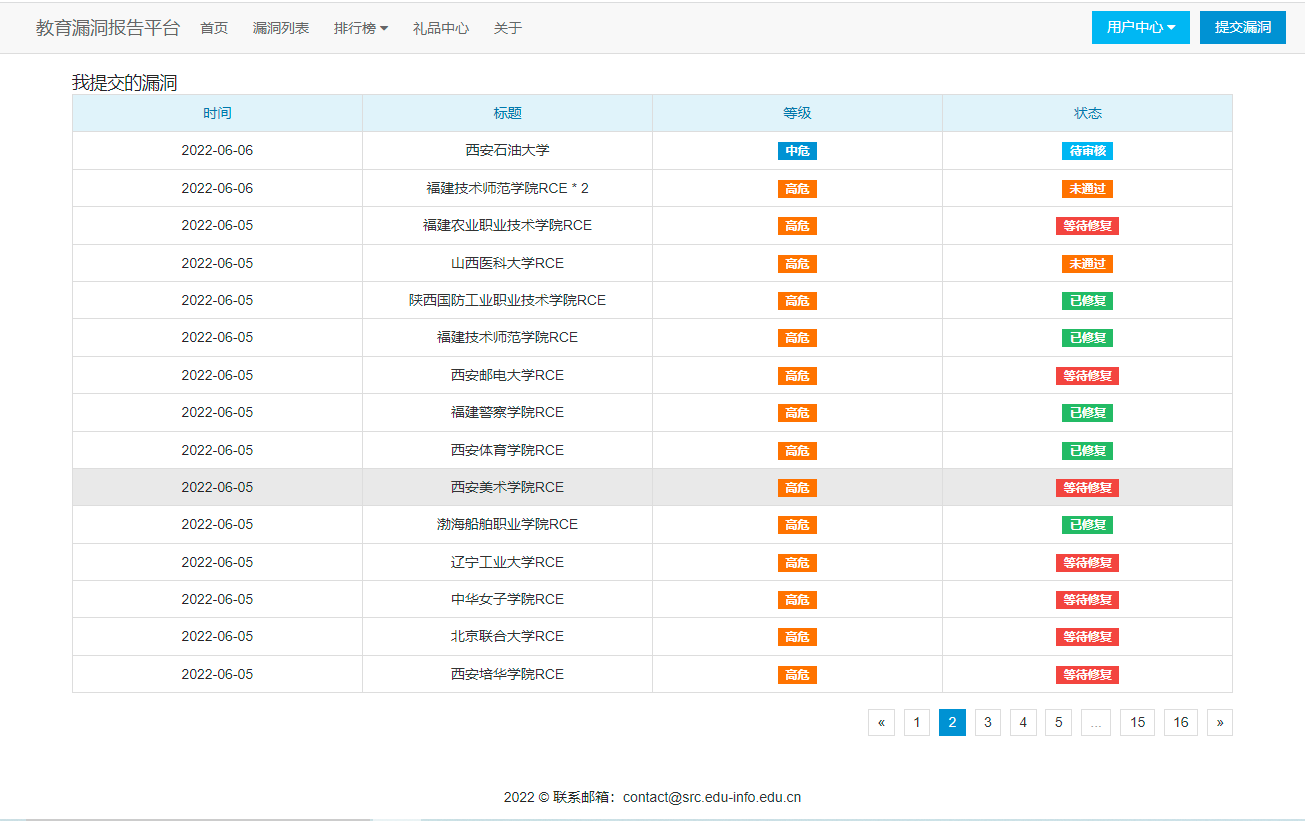Click 等待修复 status for 福建农业职业技术学院RCE

1087,226
